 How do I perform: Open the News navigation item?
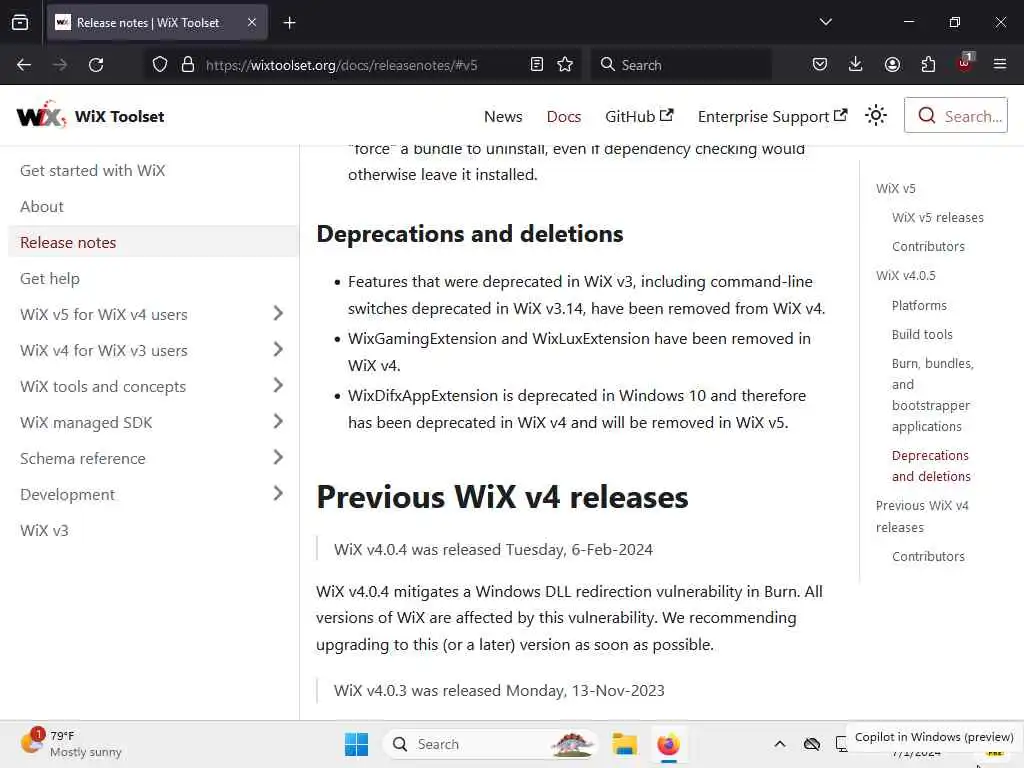click(x=503, y=116)
